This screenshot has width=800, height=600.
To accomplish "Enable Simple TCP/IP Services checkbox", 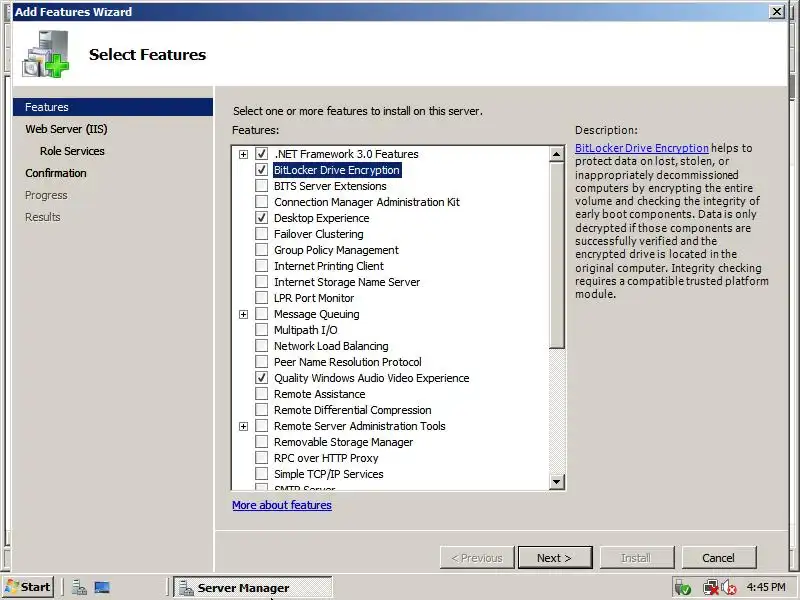I will tap(261, 473).
